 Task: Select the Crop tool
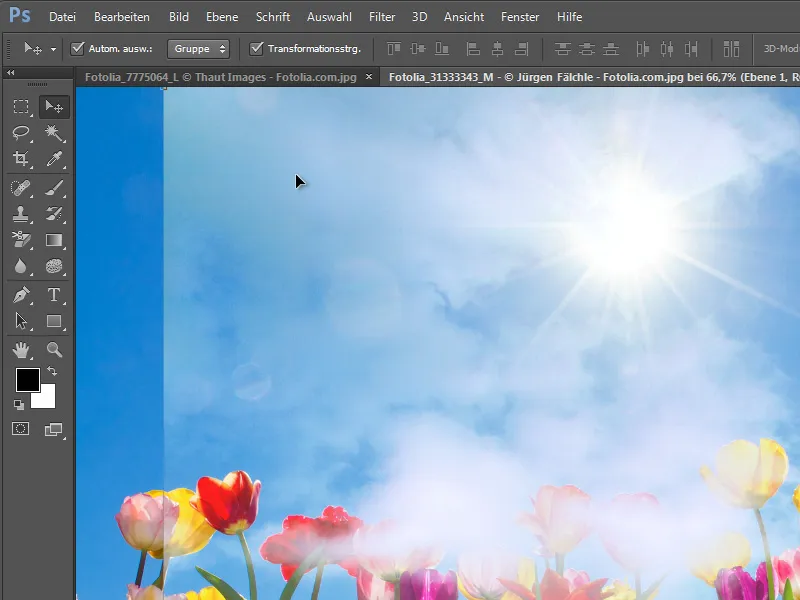pyautogui.click(x=21, y=159)
